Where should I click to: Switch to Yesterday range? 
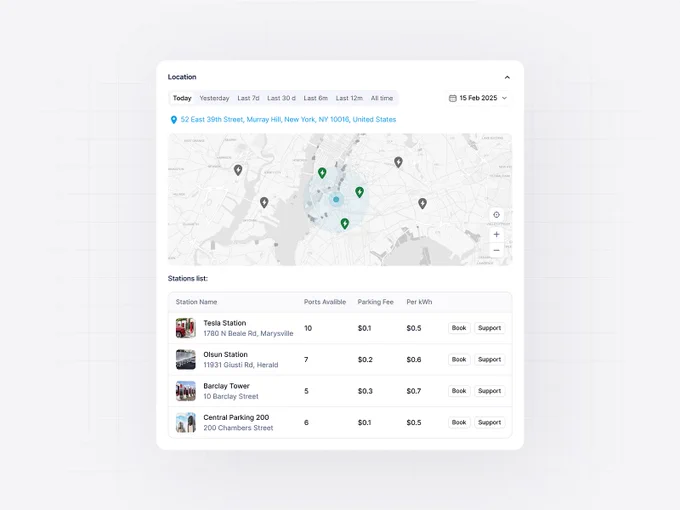(214, 98)
